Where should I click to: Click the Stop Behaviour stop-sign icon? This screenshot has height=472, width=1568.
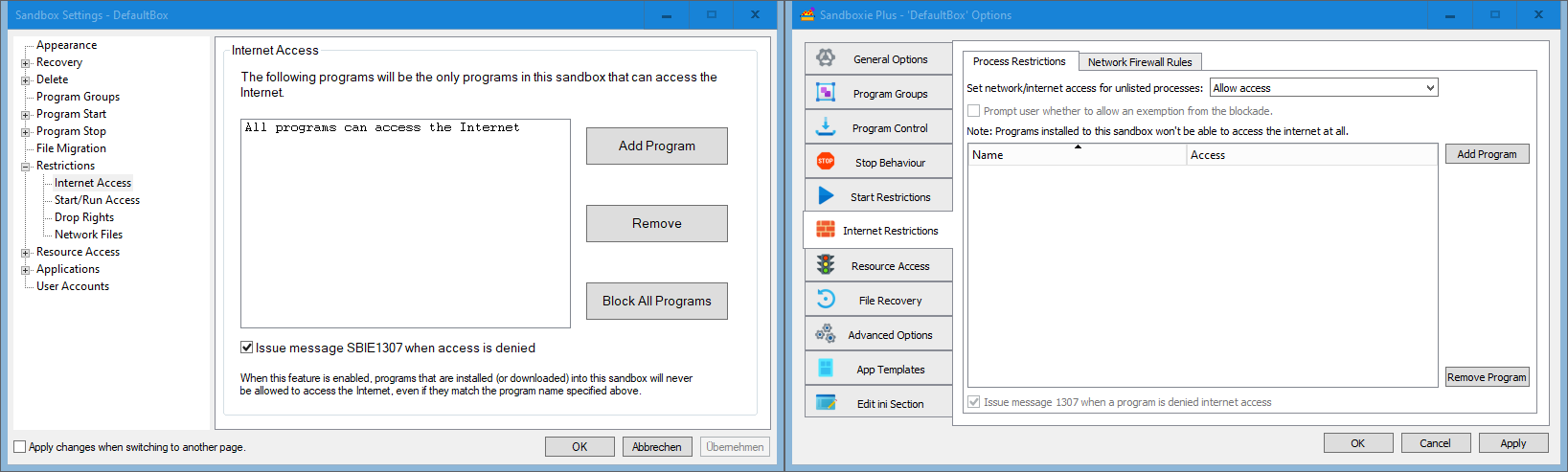click(x=825, y=162)
